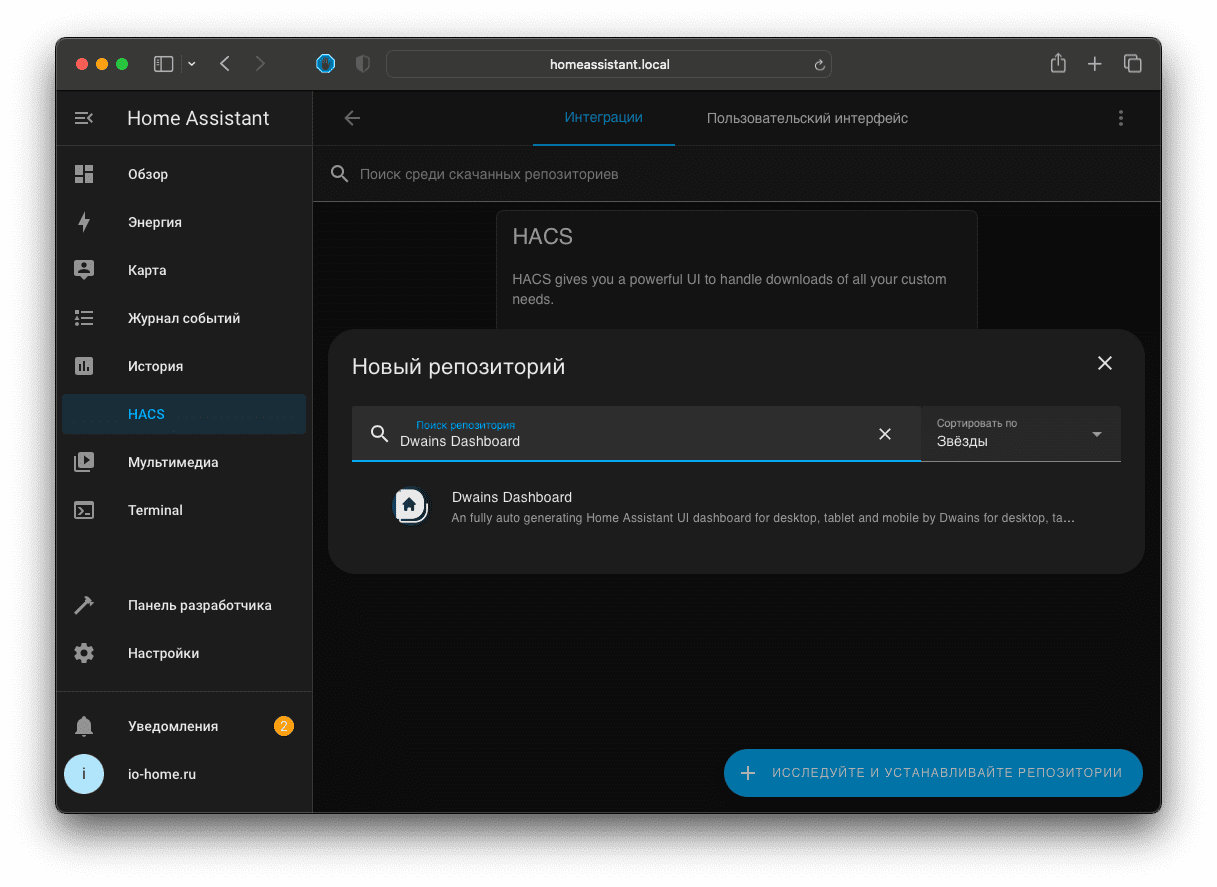
Task: Open the Энергия energy lightning icon
Action: tap(84, 222)
